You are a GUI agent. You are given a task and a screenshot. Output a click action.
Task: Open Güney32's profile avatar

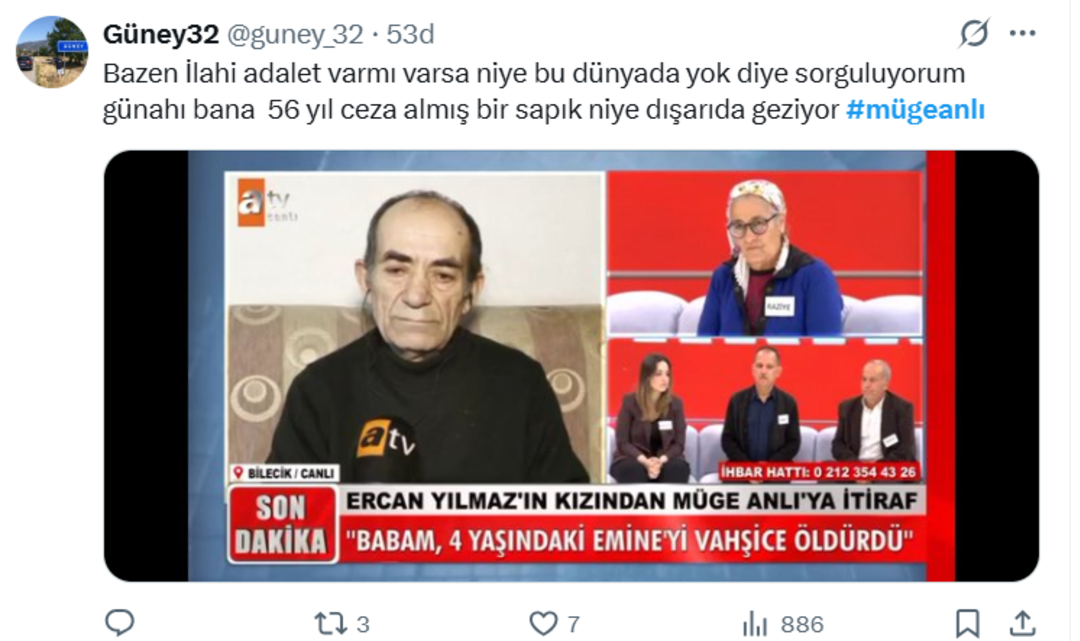pos(52,52)
